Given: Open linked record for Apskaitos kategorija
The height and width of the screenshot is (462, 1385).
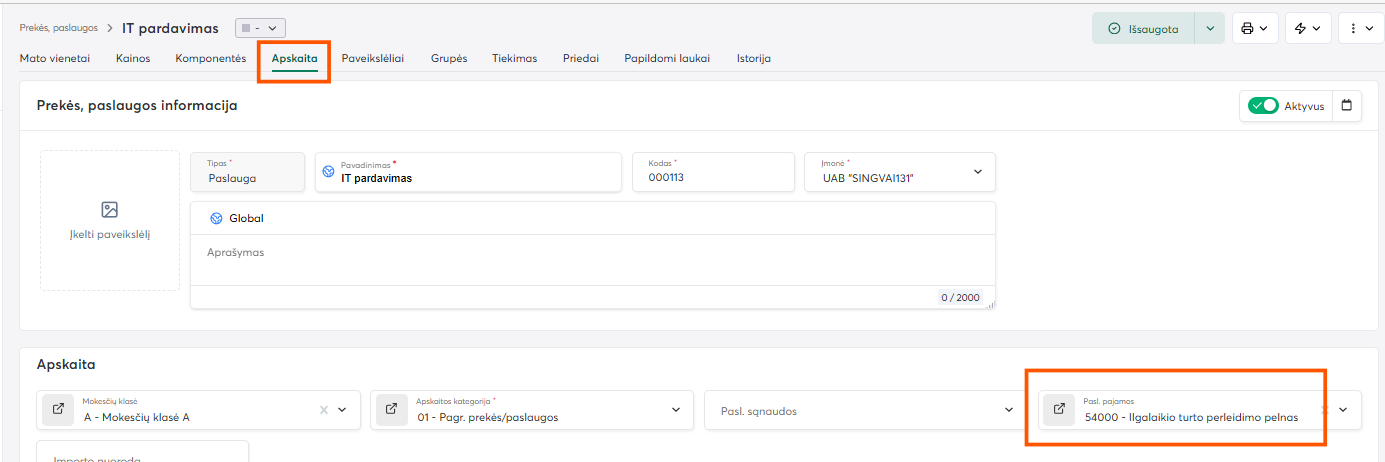Looking at the screenshot, I should [392, 409].
